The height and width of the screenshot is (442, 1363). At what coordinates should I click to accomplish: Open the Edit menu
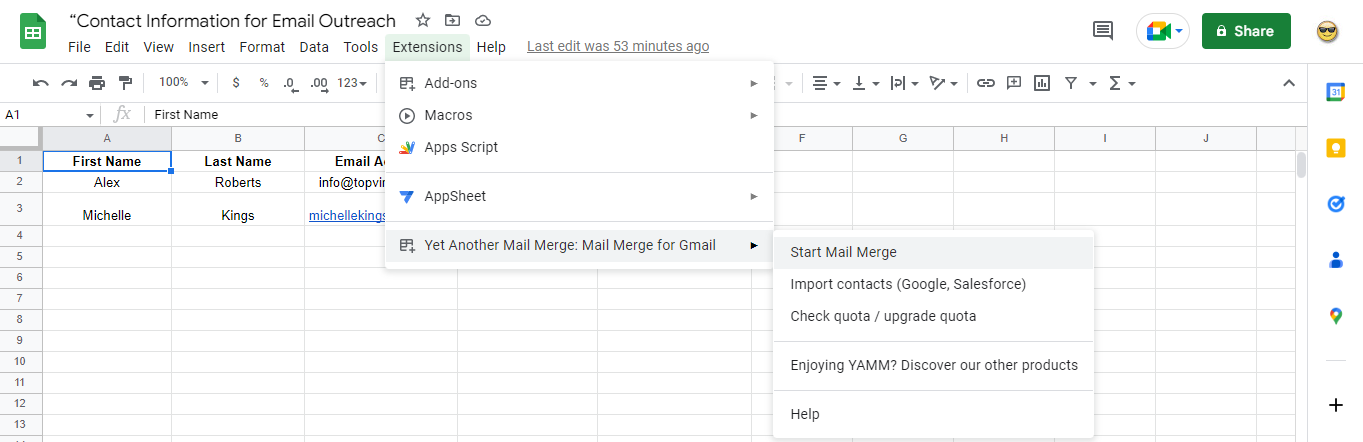[117, 47]
